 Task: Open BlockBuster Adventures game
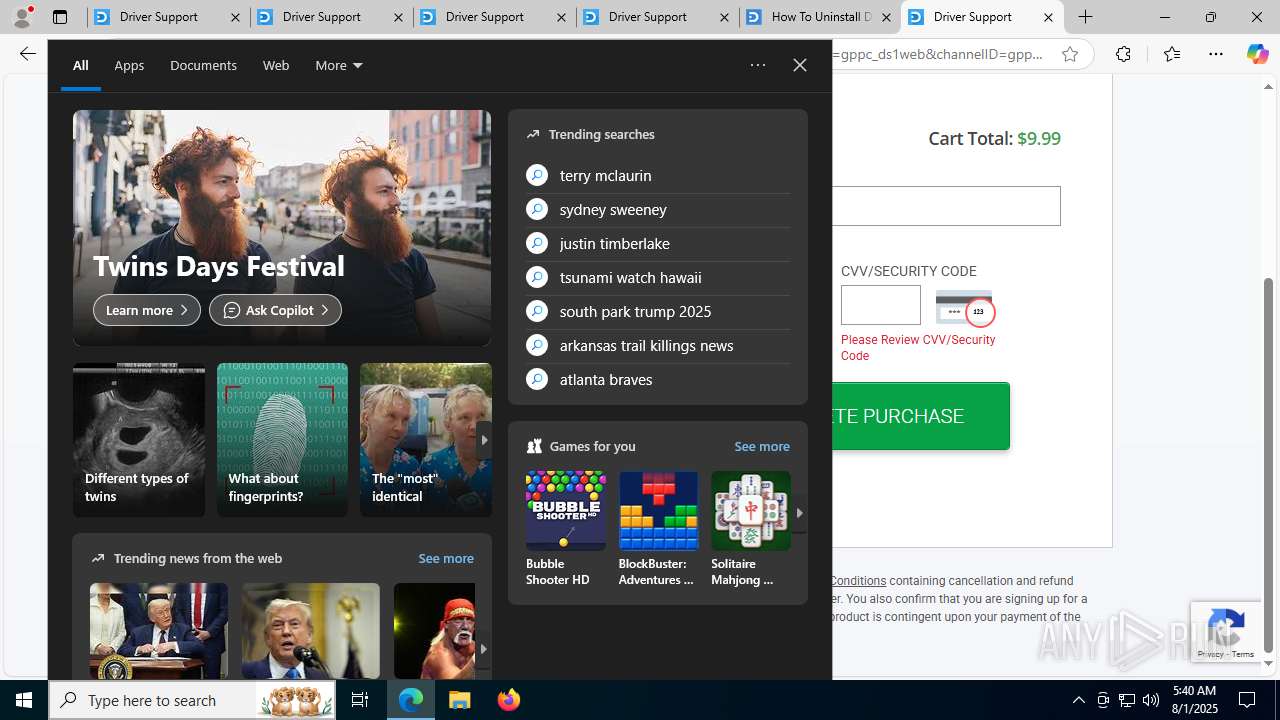pyautogui.click(x=658, y=529)
